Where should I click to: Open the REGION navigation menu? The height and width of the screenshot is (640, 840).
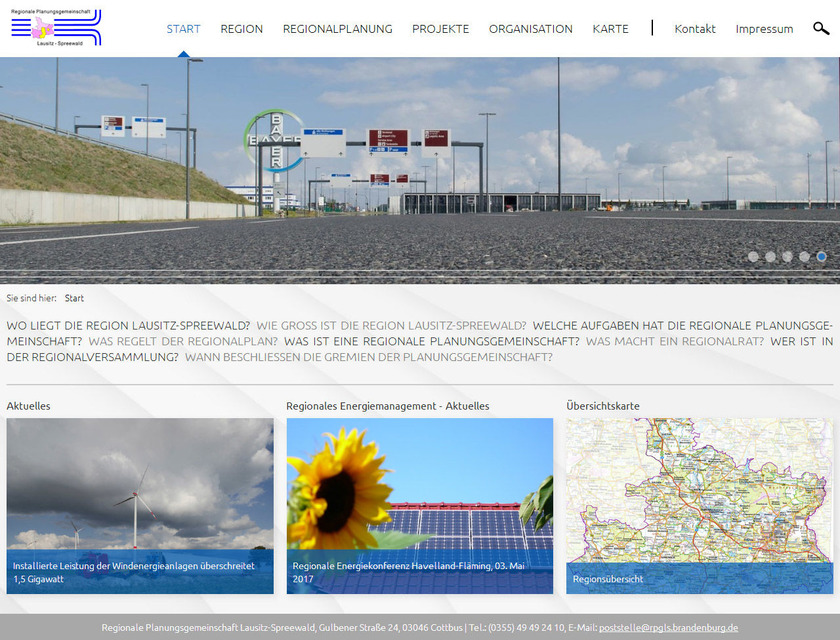(x=241, y=29)
